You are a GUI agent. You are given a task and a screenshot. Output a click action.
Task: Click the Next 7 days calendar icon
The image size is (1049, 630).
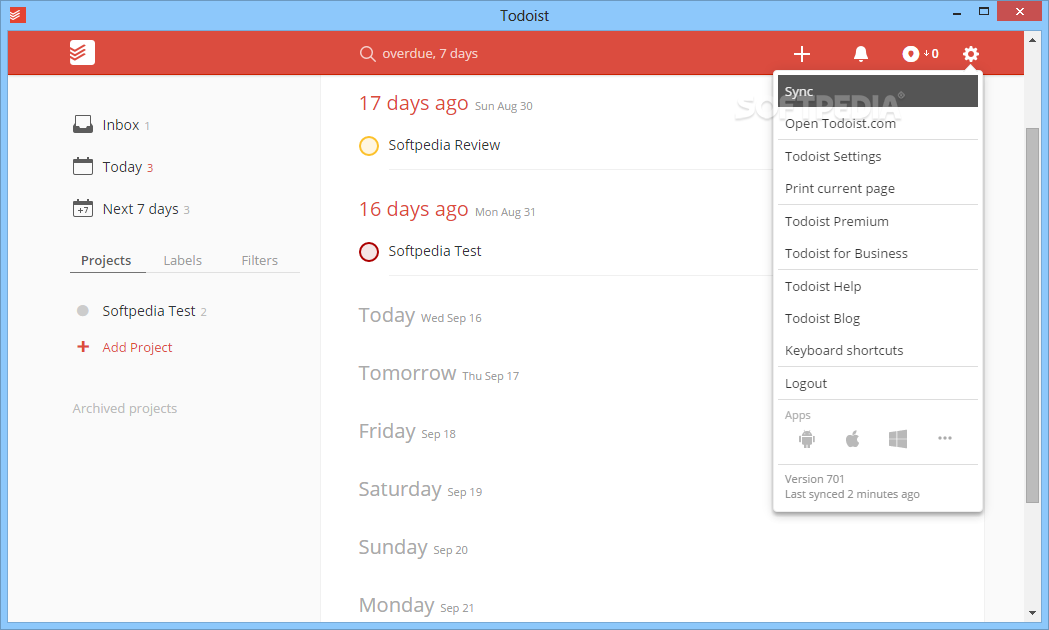click(83, 208)
